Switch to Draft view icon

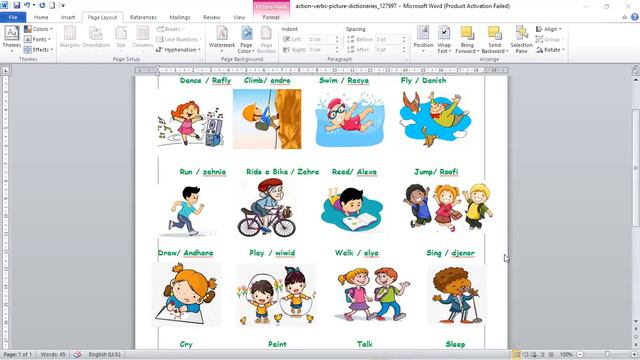pyautogui.click(x=551, y=354)
